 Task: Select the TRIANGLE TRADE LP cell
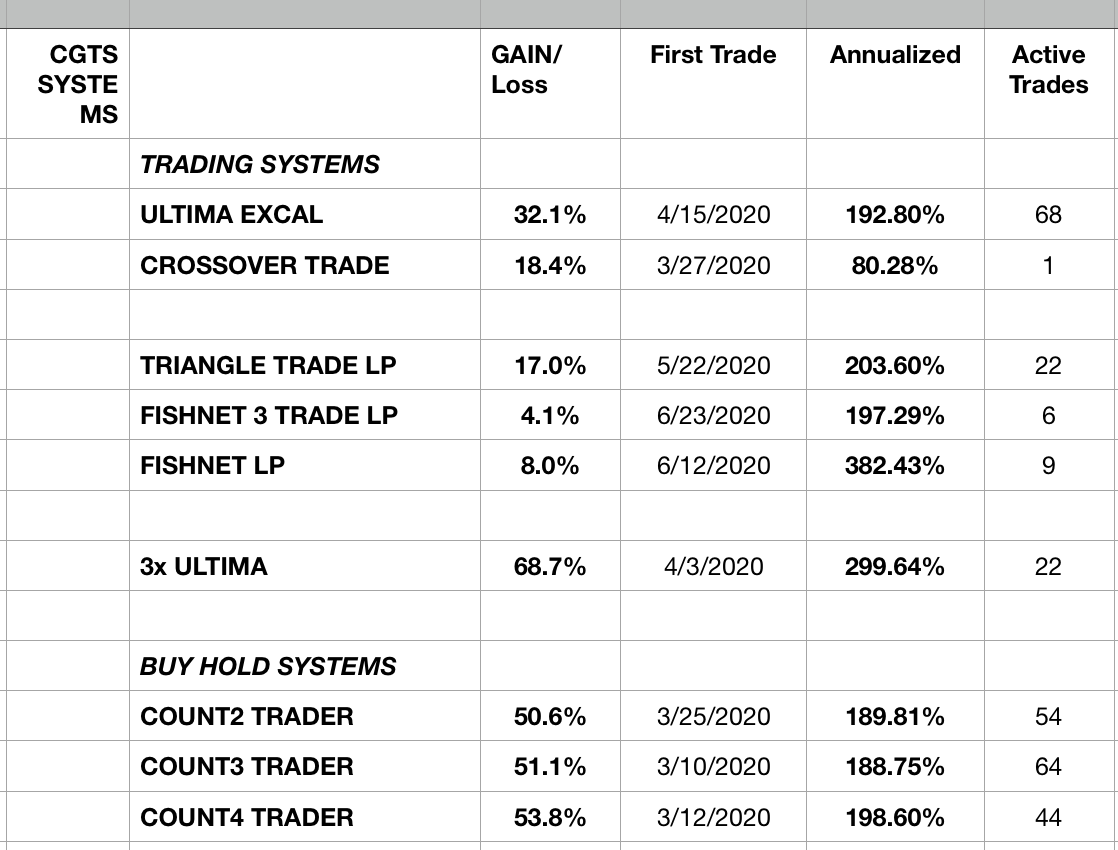coord(268,365)
